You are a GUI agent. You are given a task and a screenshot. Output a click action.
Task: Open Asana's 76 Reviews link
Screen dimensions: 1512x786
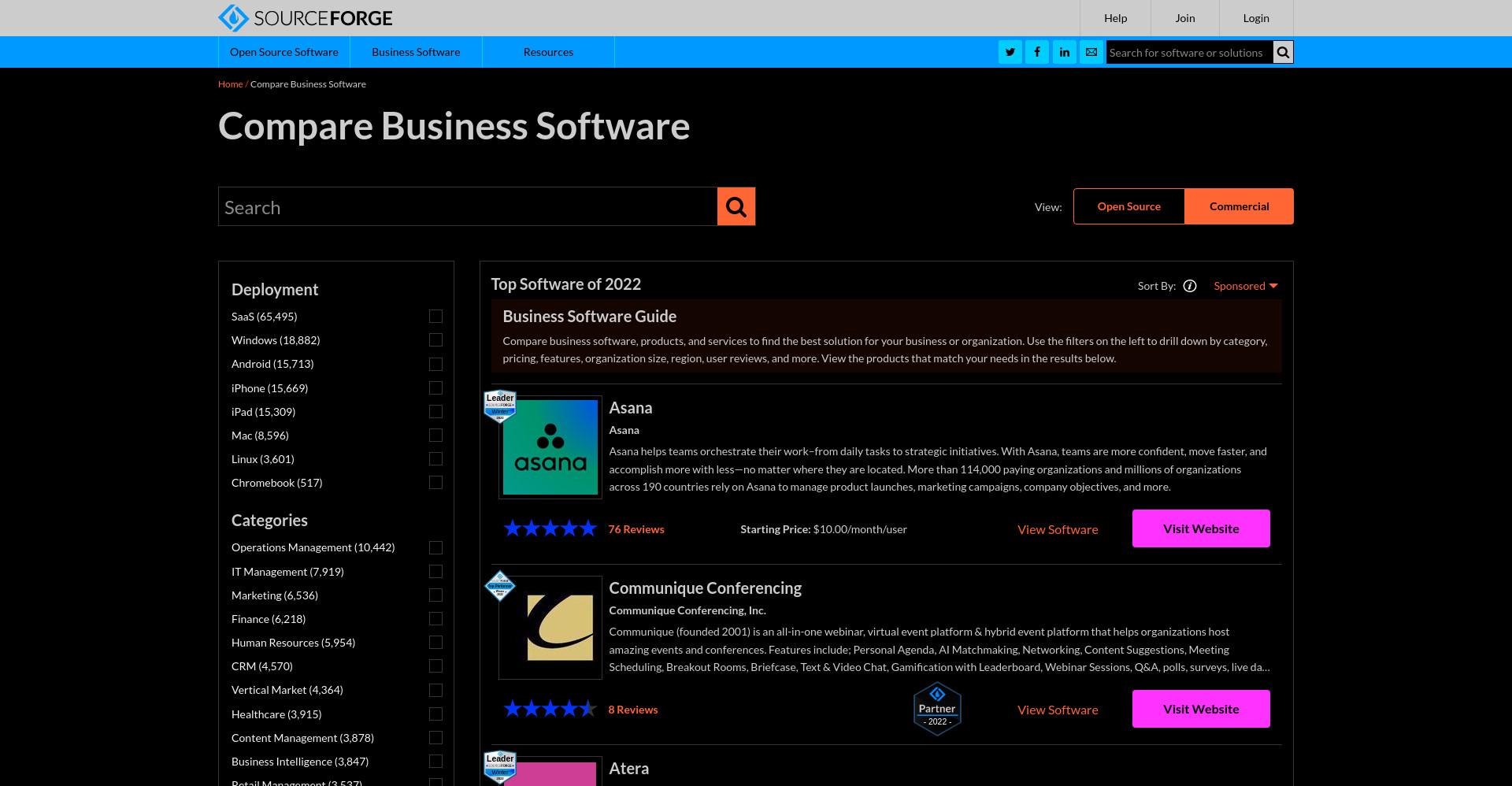point(636,529)
